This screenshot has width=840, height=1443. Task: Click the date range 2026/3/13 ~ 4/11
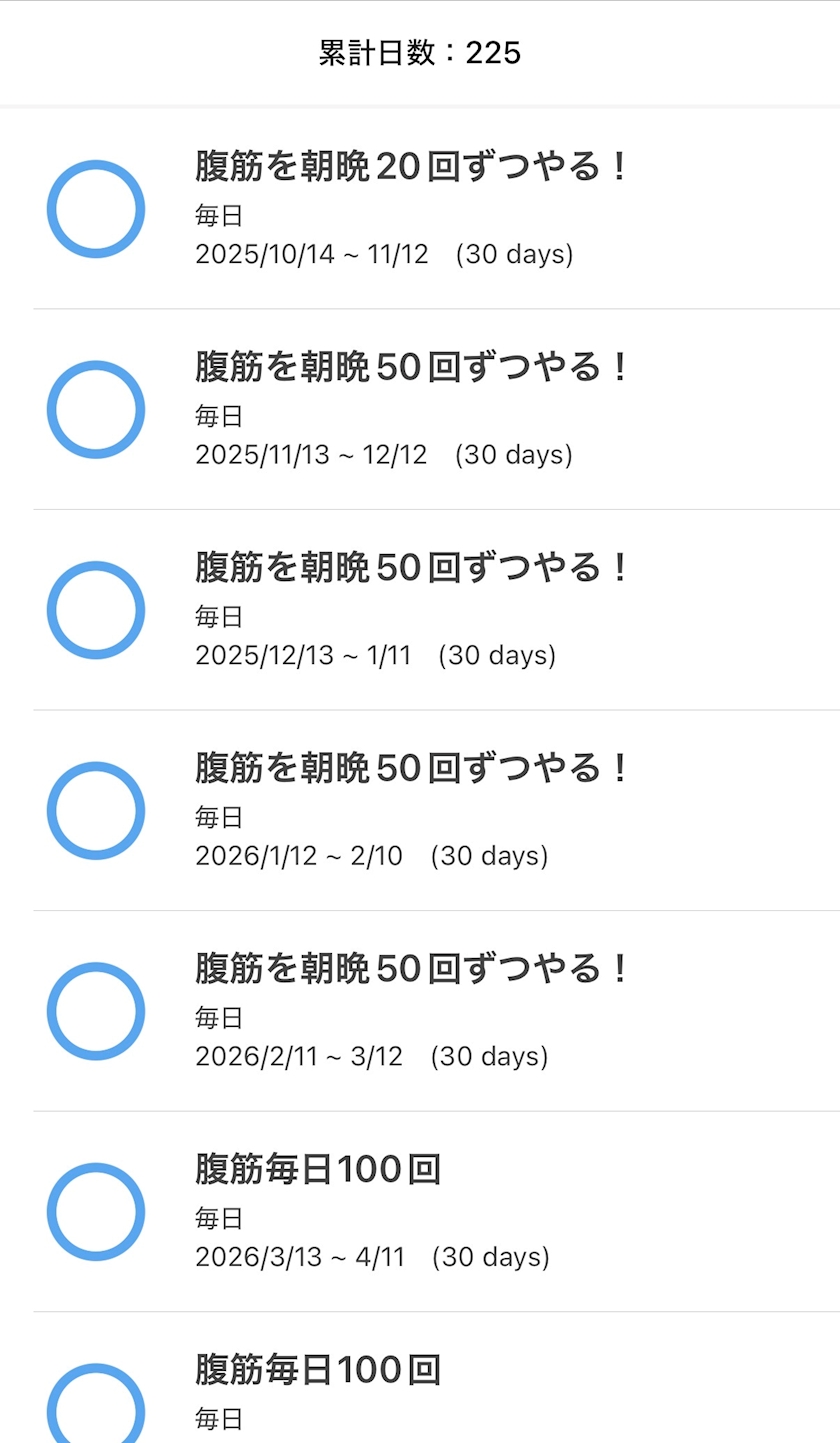point(300,1257)
